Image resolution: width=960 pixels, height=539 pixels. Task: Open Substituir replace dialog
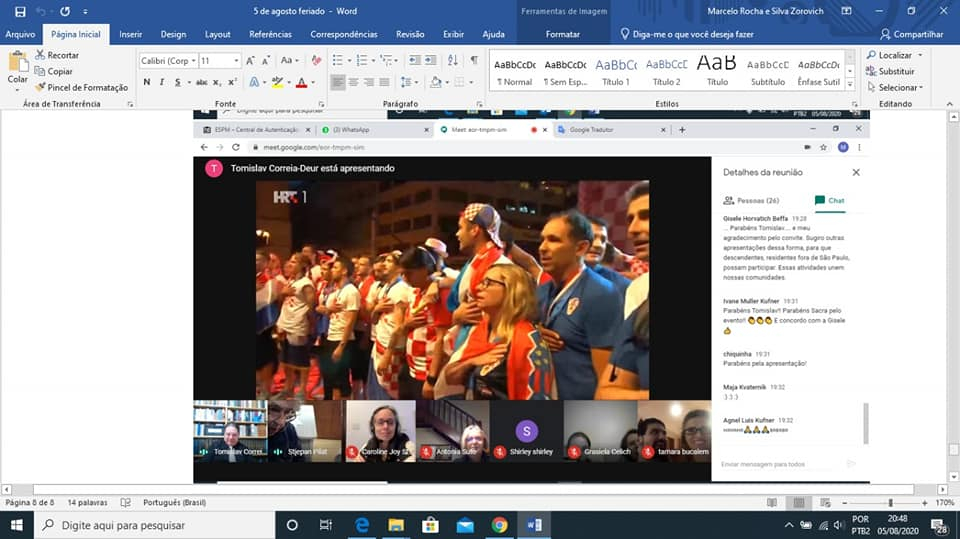point(890,71)
